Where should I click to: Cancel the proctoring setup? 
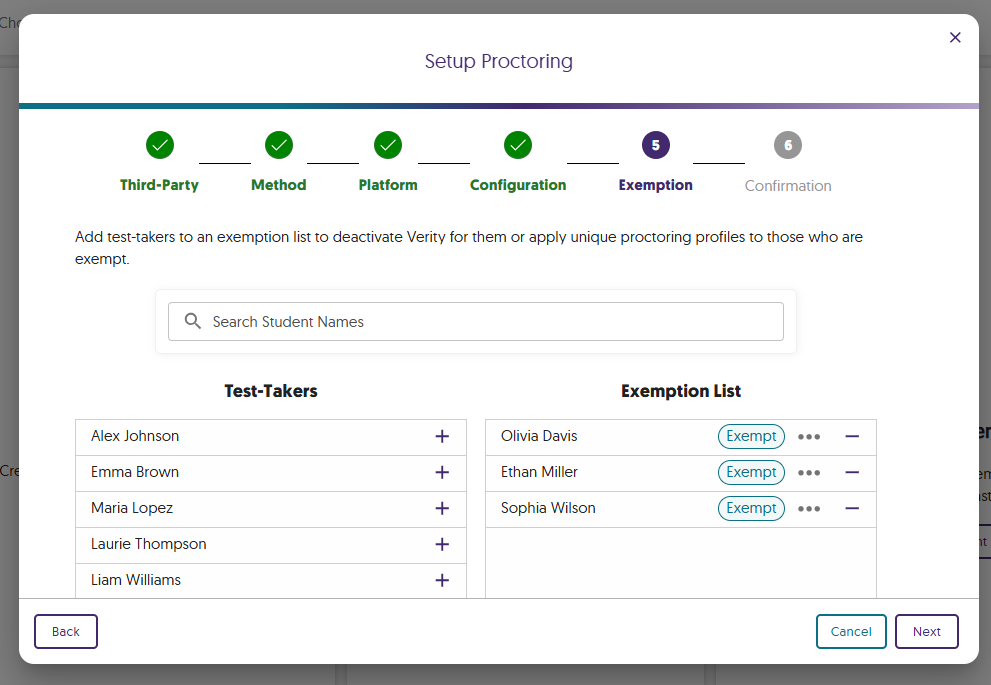[x=851, y=632]
